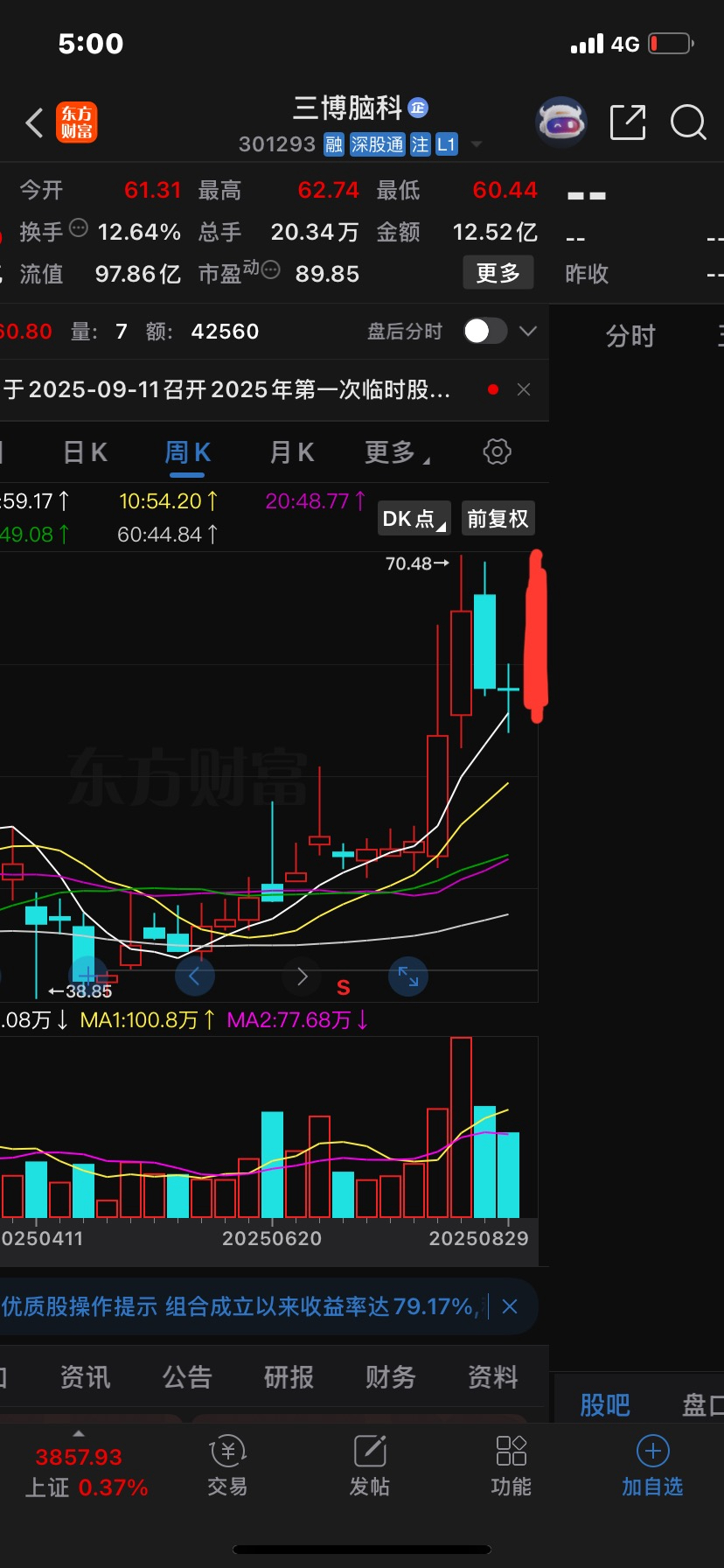Tap the MA1:100.8万 volume indicator label
724x1568 pixels.
147,1020
